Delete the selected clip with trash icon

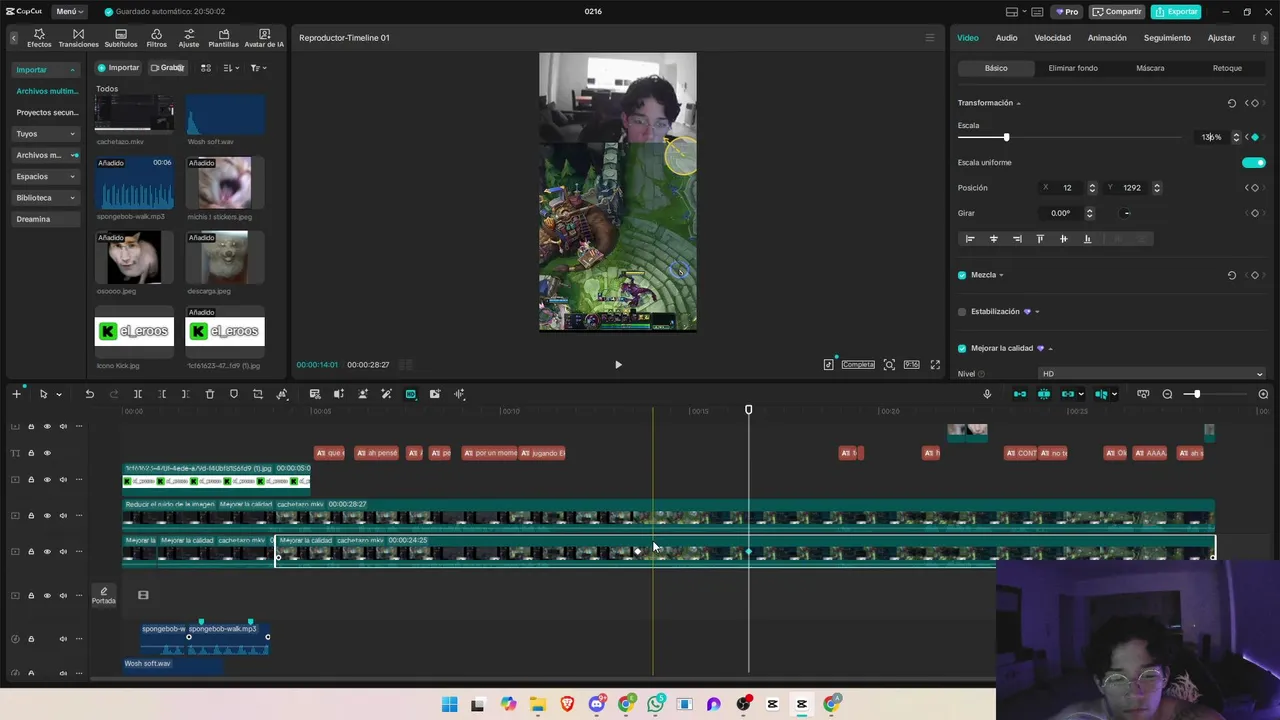point(210,394)
